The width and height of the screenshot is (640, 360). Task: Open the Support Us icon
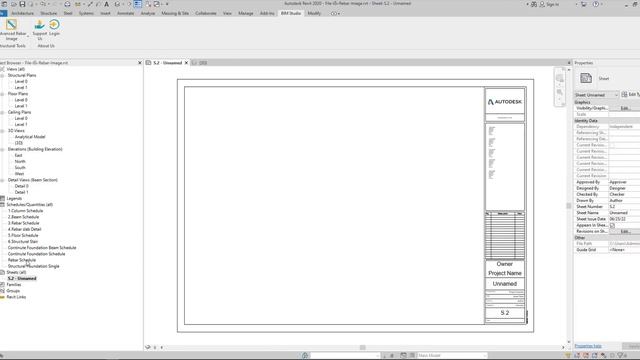pos(40,25)
